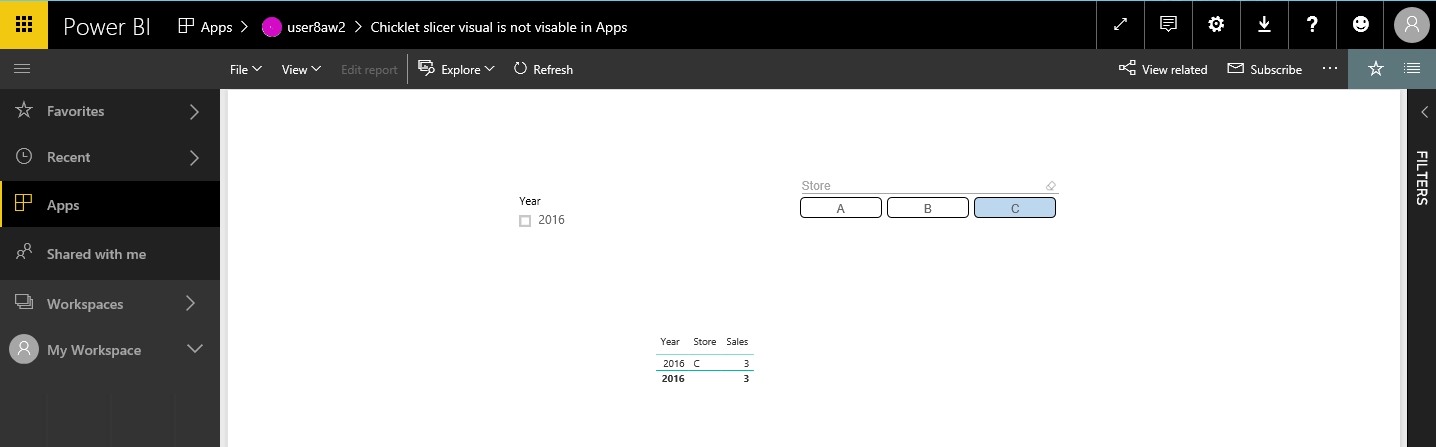The width and height of the screenshot is (1436, 447).
Task: Expand the Favorites flyout arrow
Action: pos(194,111)
